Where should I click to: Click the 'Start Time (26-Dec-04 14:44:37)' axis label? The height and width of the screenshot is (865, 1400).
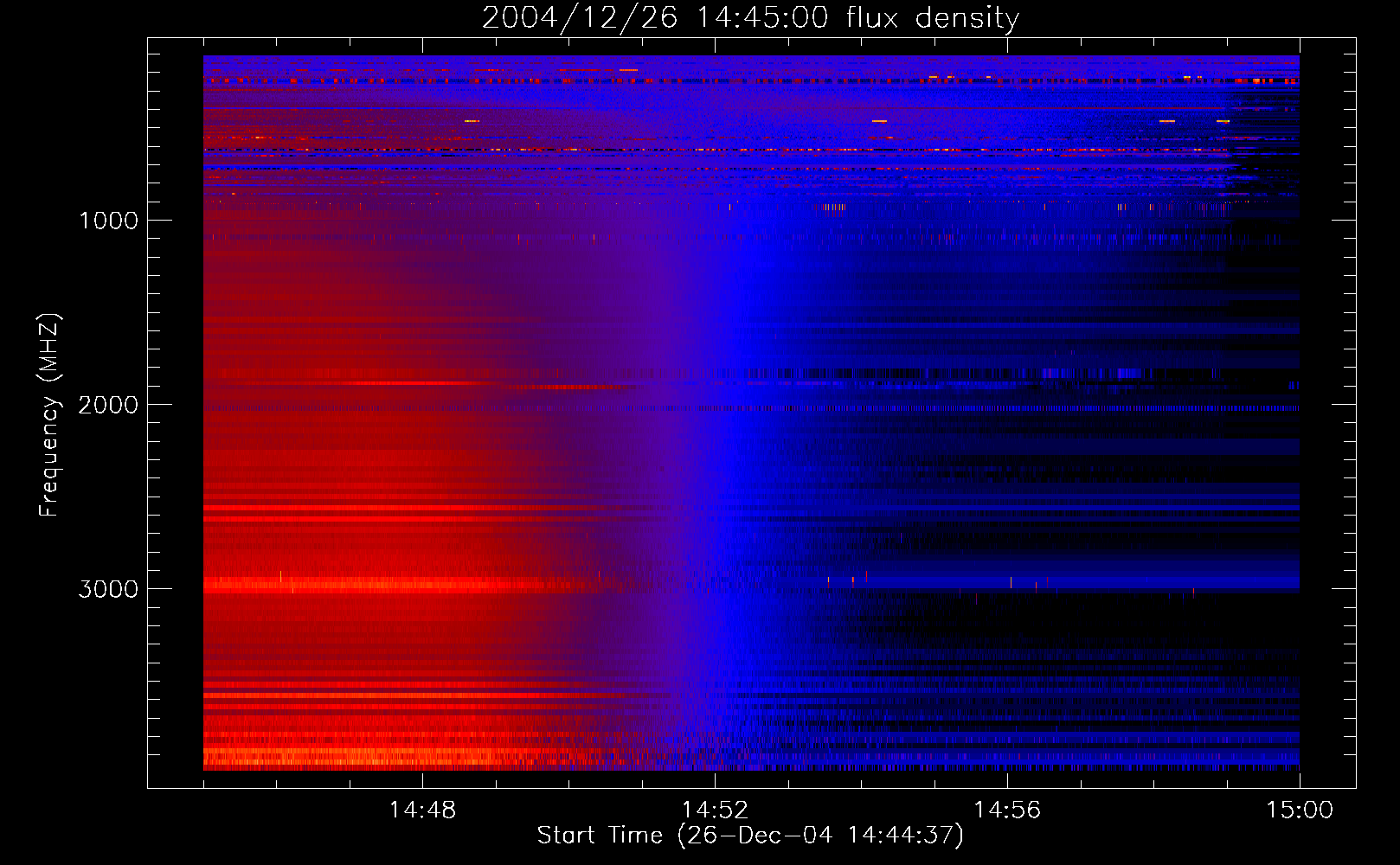coord(750,836)
